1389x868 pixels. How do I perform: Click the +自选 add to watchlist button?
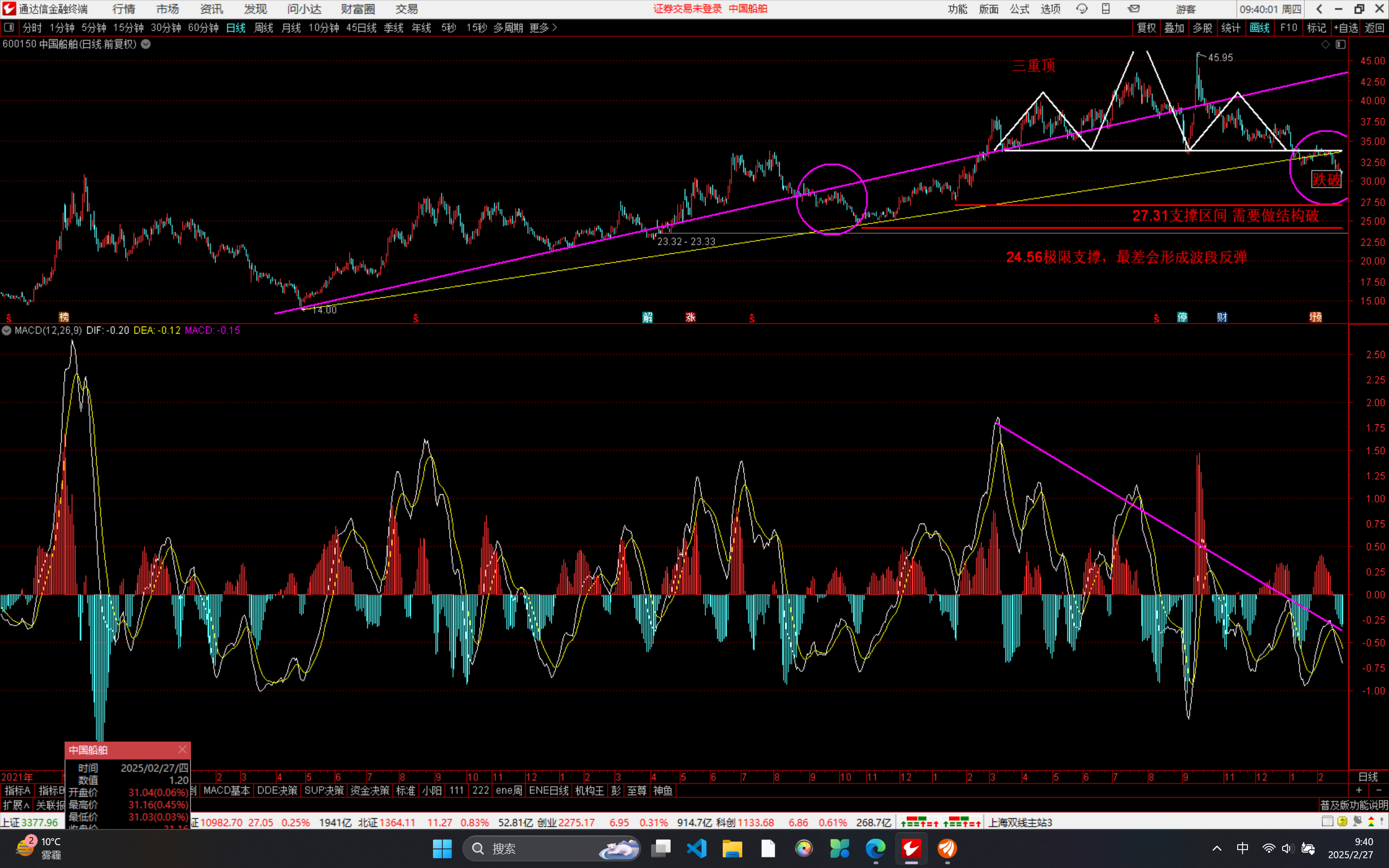pyautogui.click(x=1346, y=28)
